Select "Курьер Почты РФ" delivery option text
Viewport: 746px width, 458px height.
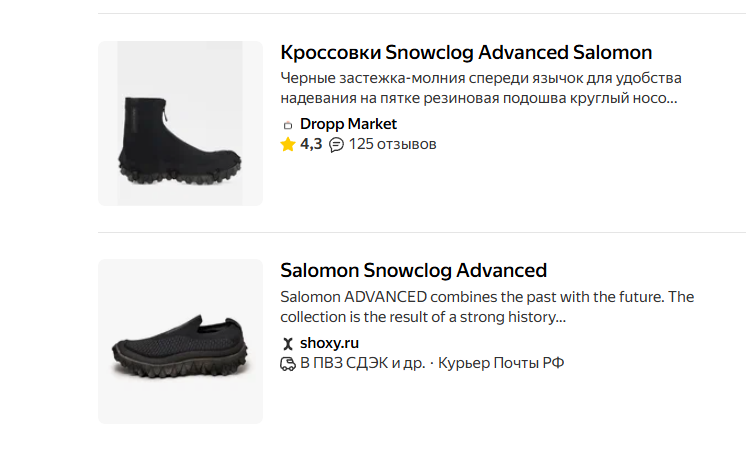[501, 363]
